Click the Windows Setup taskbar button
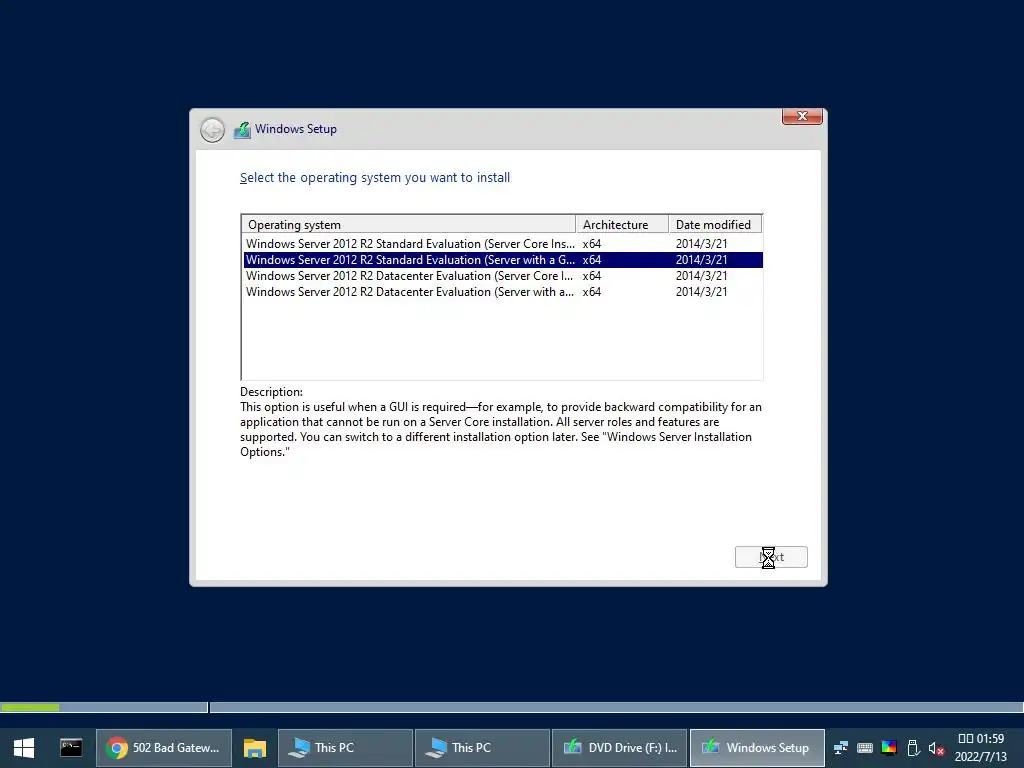Viewport: 1024px width, 768px height. pyautogui.click(x=757, y=748)
